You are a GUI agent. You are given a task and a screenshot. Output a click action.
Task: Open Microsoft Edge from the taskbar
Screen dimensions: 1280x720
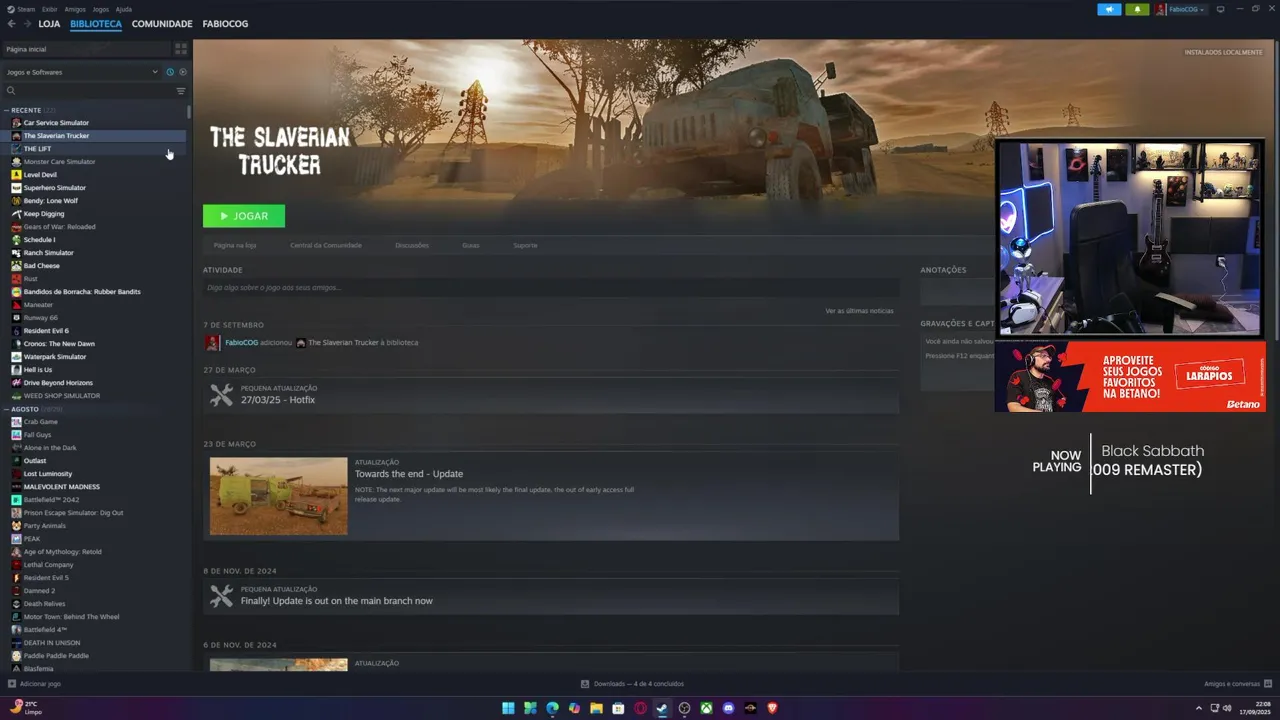[x=552, y=708]
